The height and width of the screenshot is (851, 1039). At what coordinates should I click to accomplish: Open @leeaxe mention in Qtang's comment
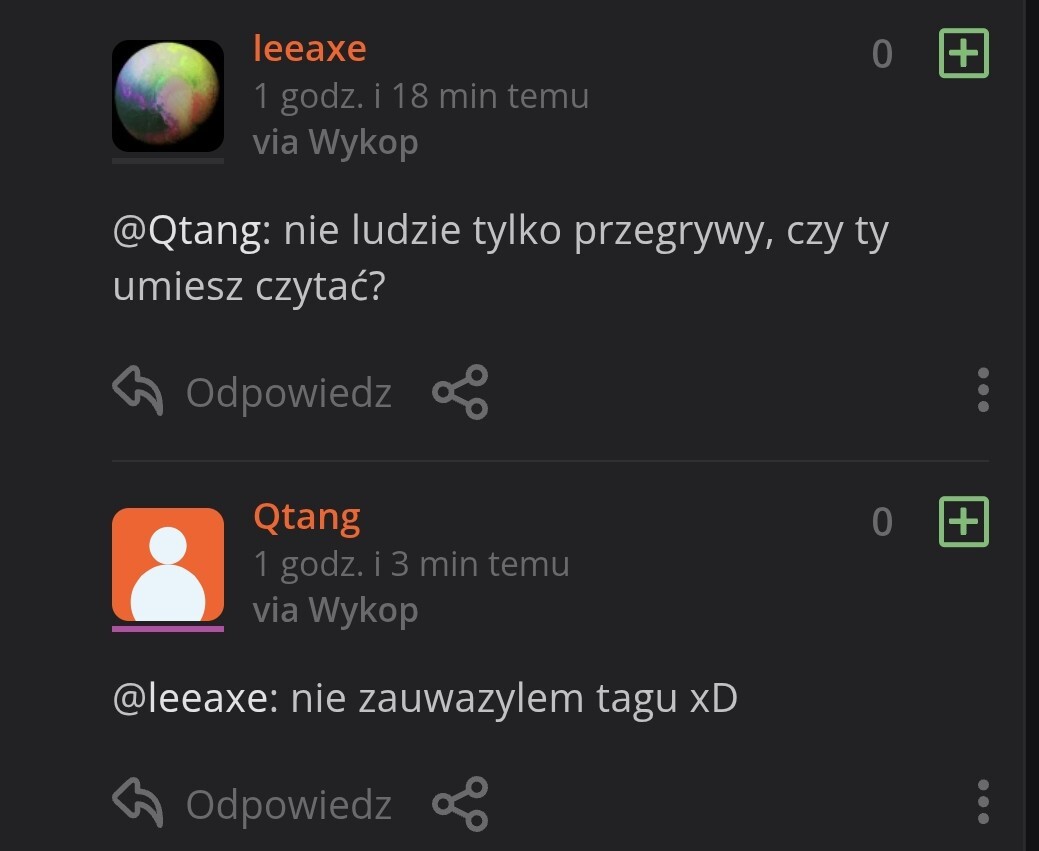[x=195, y=698]
